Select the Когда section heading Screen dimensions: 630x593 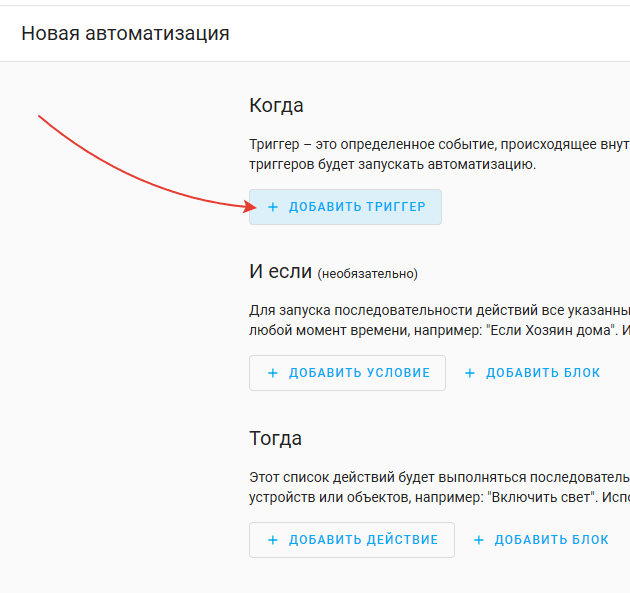tap(276, 106)
